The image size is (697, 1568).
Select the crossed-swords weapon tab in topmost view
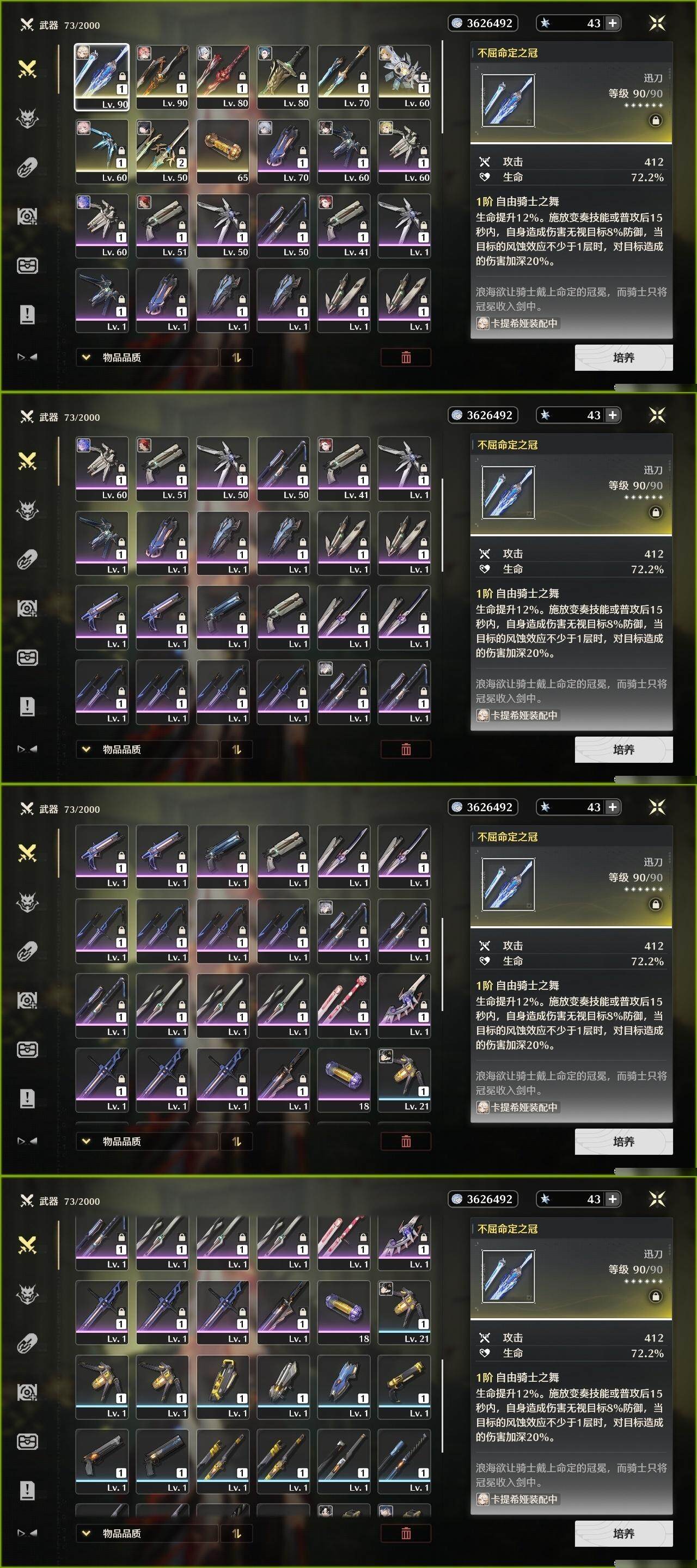pos(27,69)
